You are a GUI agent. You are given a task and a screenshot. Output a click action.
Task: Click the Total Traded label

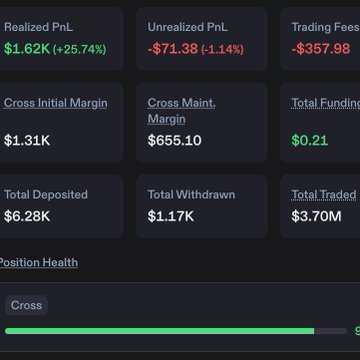click(324, 195)
